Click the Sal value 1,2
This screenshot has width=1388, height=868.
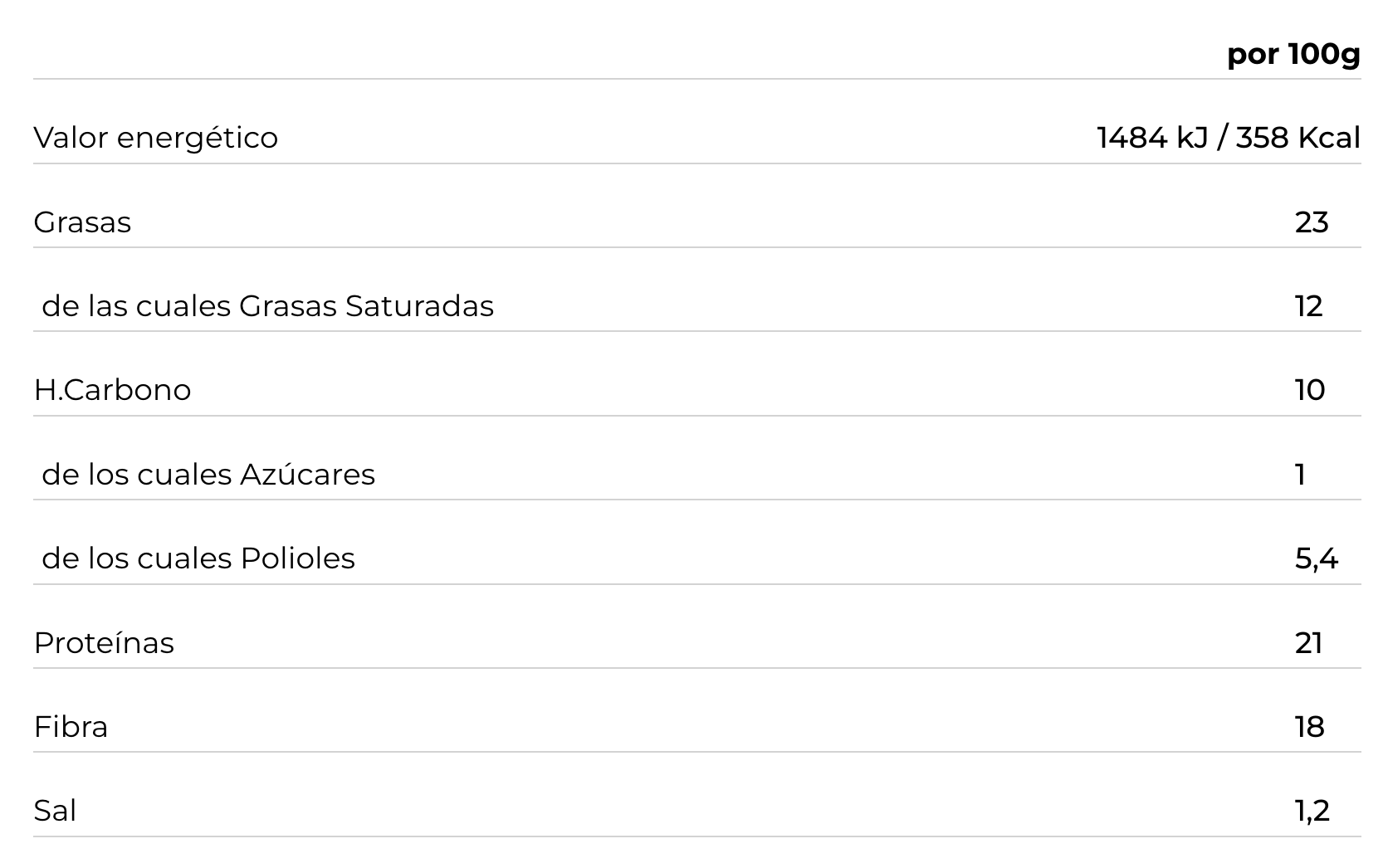(1312, 811)
